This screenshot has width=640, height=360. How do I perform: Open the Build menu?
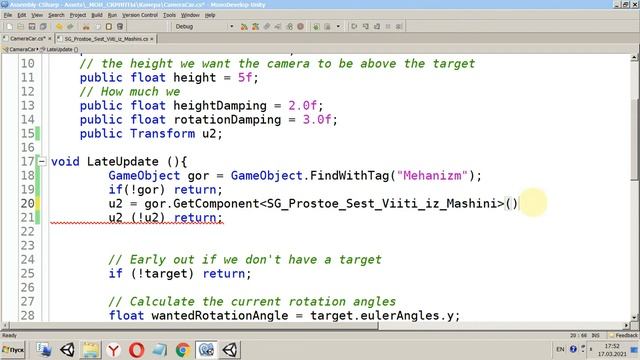tap(97, 15)
